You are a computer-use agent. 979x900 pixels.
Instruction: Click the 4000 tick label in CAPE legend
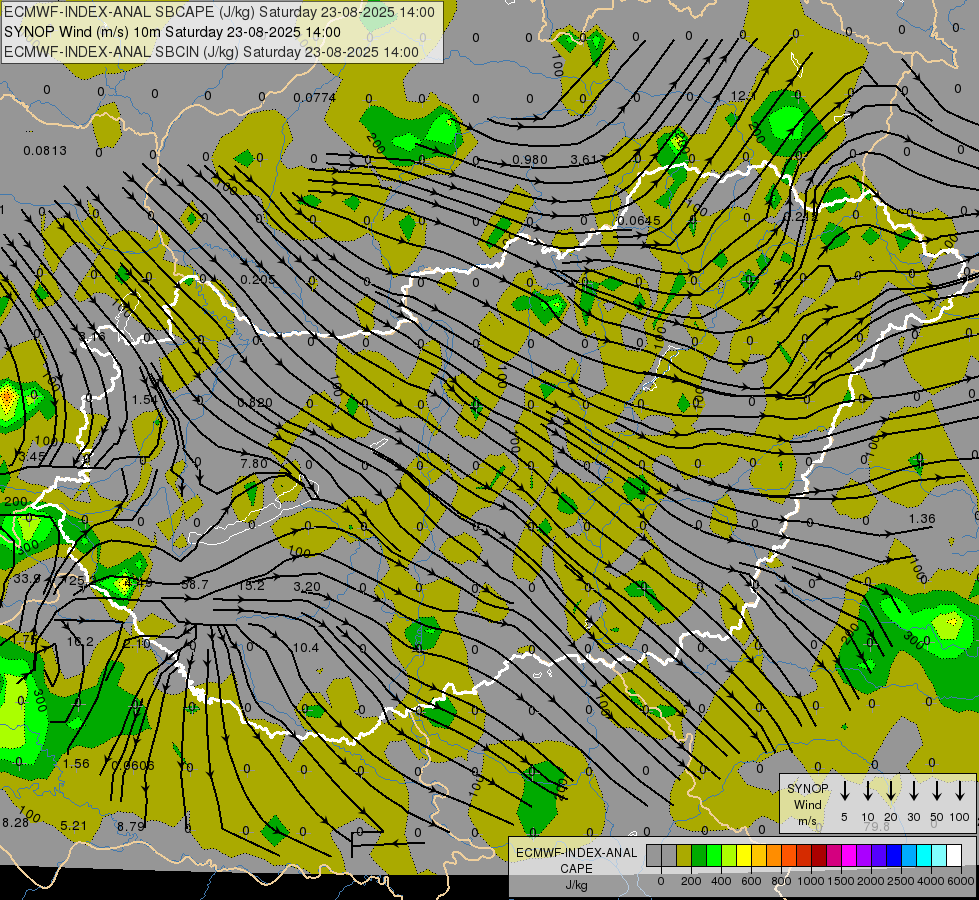tap(931, 881)
